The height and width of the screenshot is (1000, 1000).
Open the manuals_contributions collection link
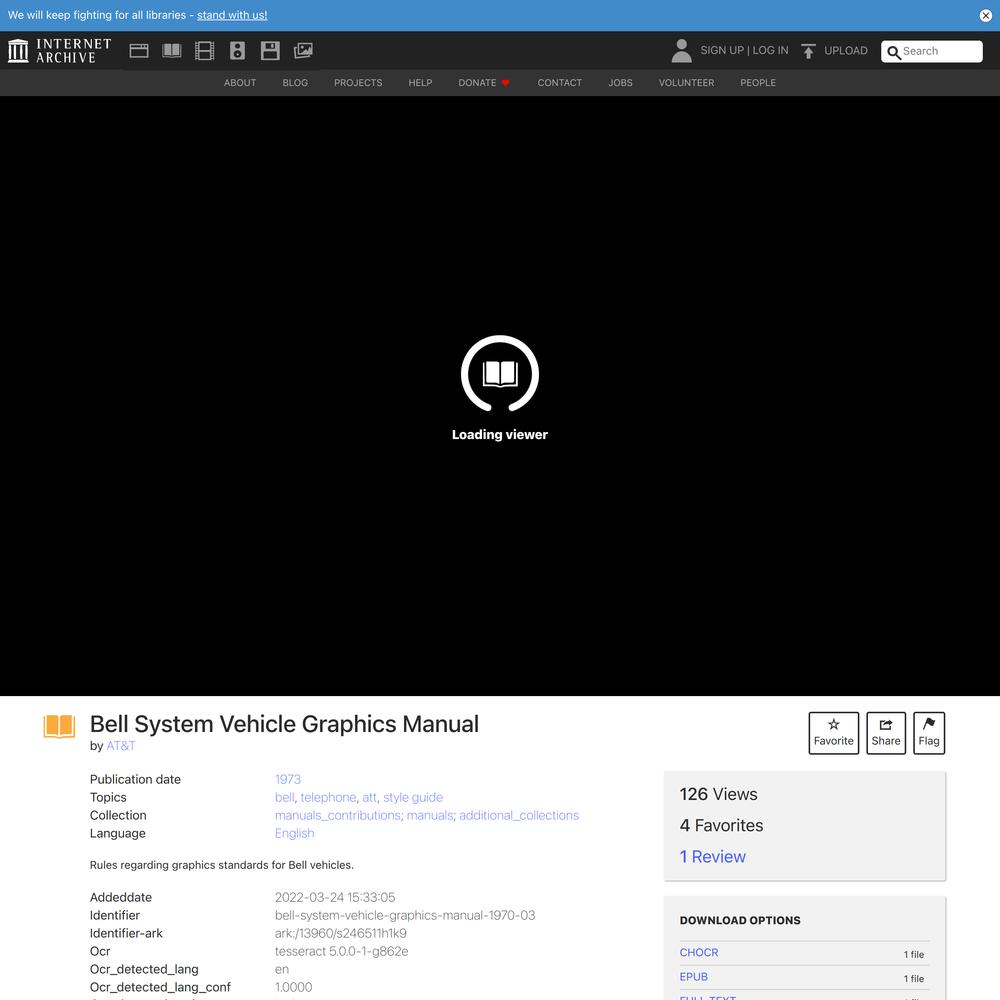point(337,815)
